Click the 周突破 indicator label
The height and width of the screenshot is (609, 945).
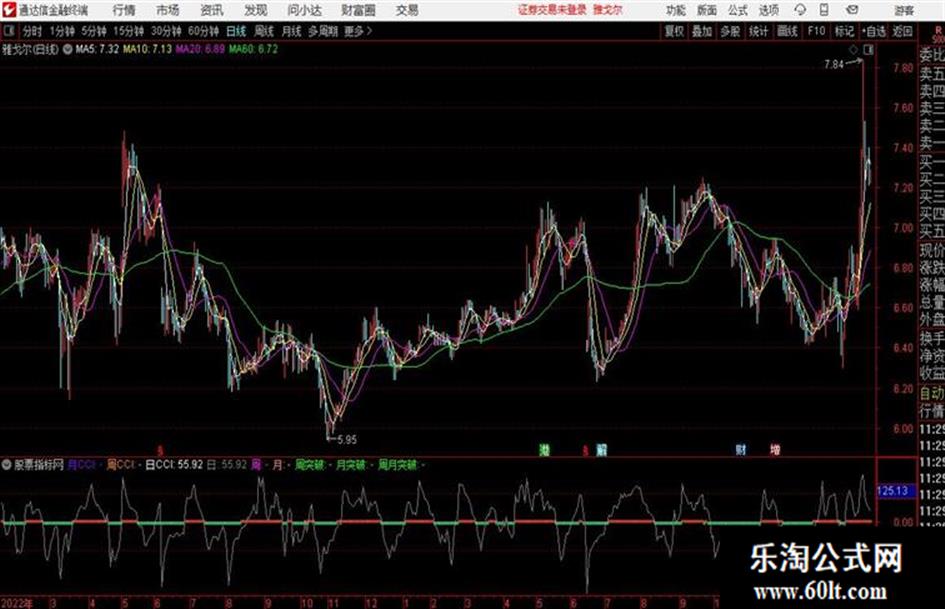click(310, 465)
